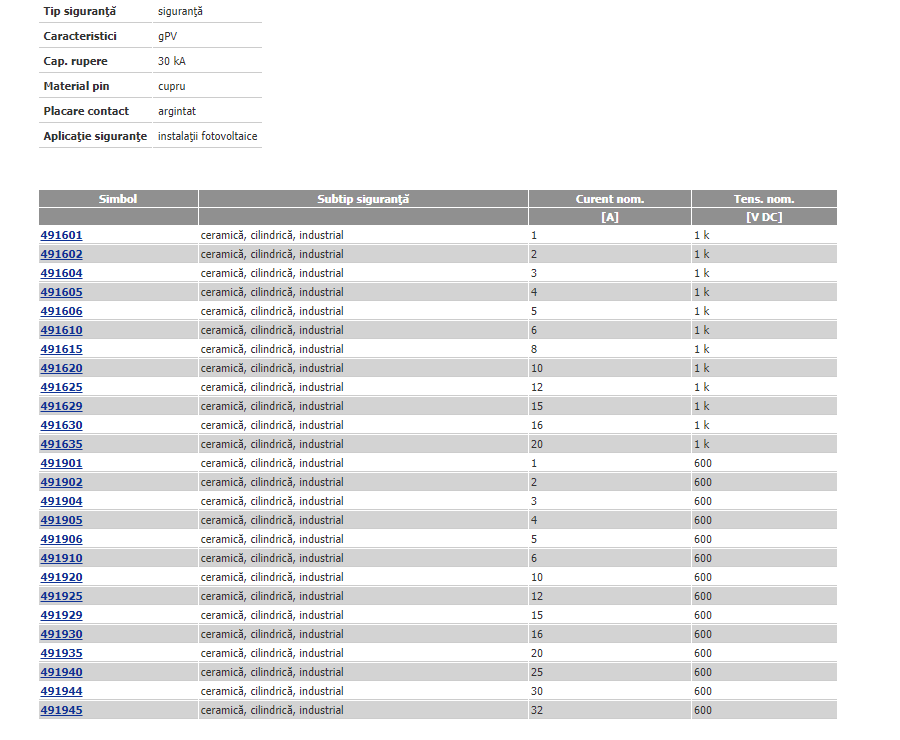Select the 491610 product link

[x=61, y=330]
